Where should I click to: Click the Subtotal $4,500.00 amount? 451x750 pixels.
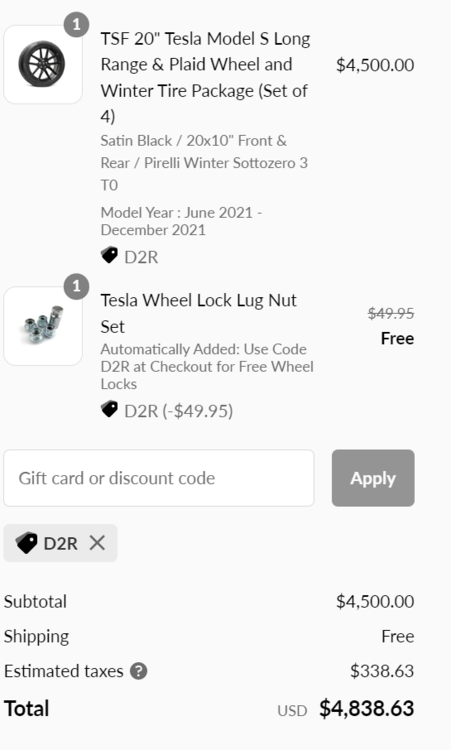click(375, 601)
